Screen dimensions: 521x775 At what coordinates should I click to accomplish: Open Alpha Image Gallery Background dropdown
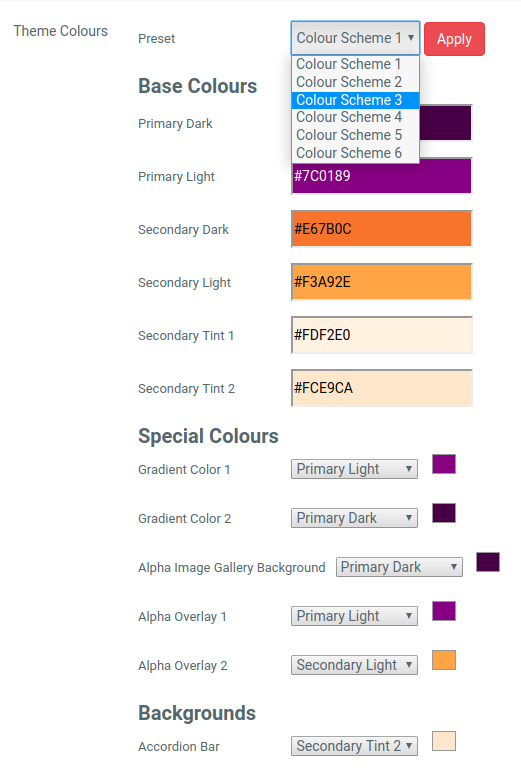(x=399, y=567)
